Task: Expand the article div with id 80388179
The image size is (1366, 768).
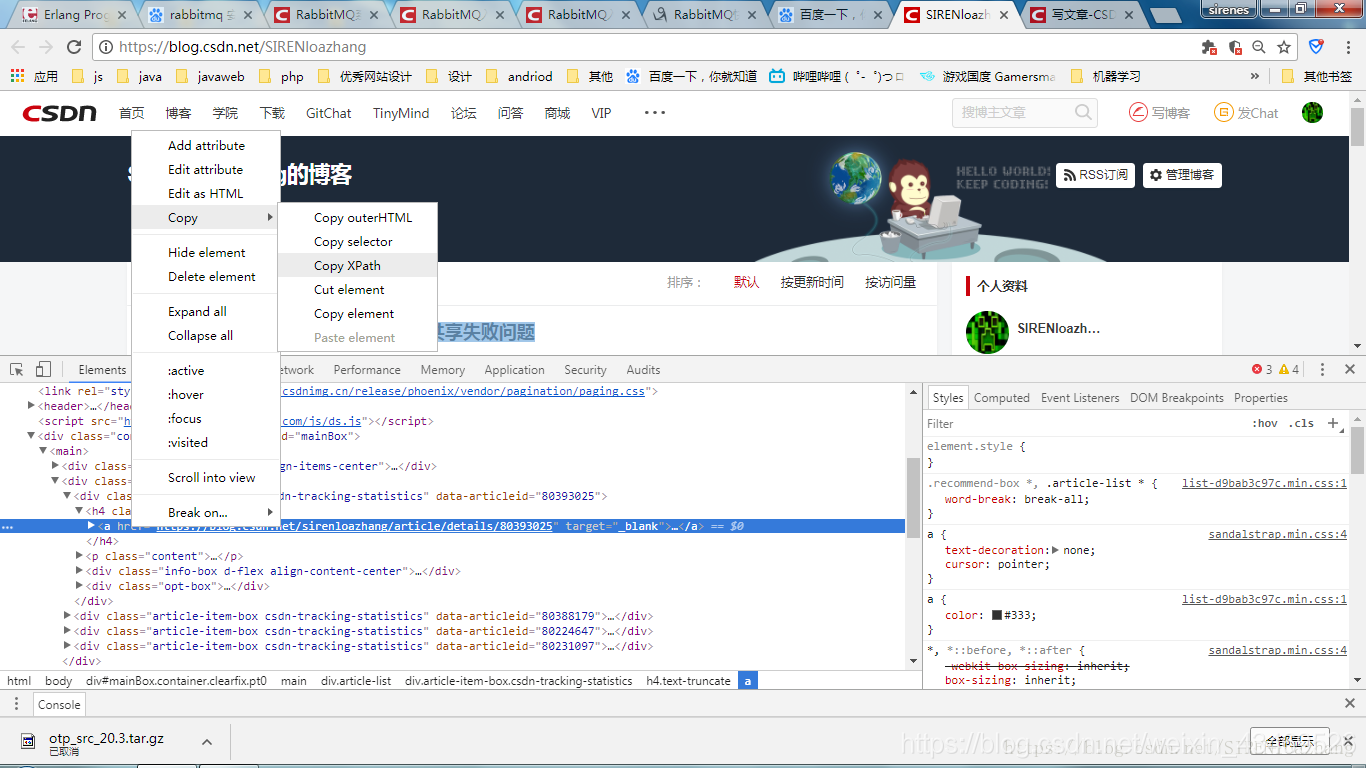Action: coord(67,616)
